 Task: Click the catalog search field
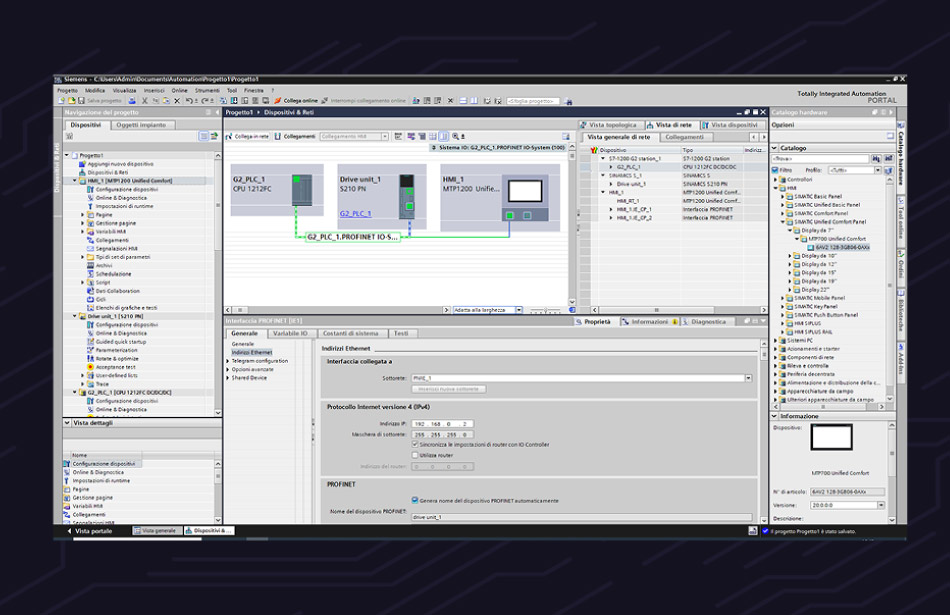820,158
